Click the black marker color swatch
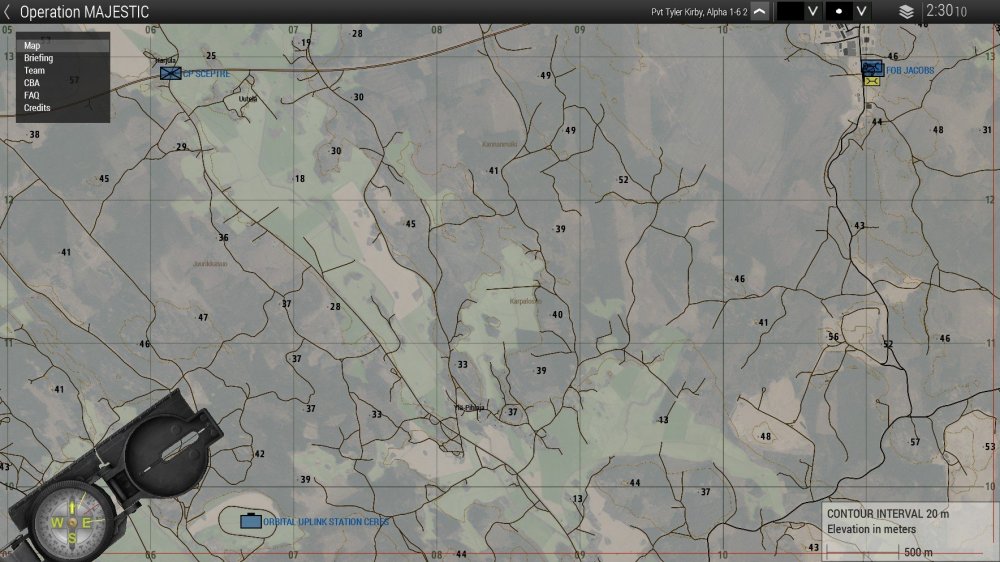The width and height of the screenshot is (1000, 562). (x=790, y=12)
